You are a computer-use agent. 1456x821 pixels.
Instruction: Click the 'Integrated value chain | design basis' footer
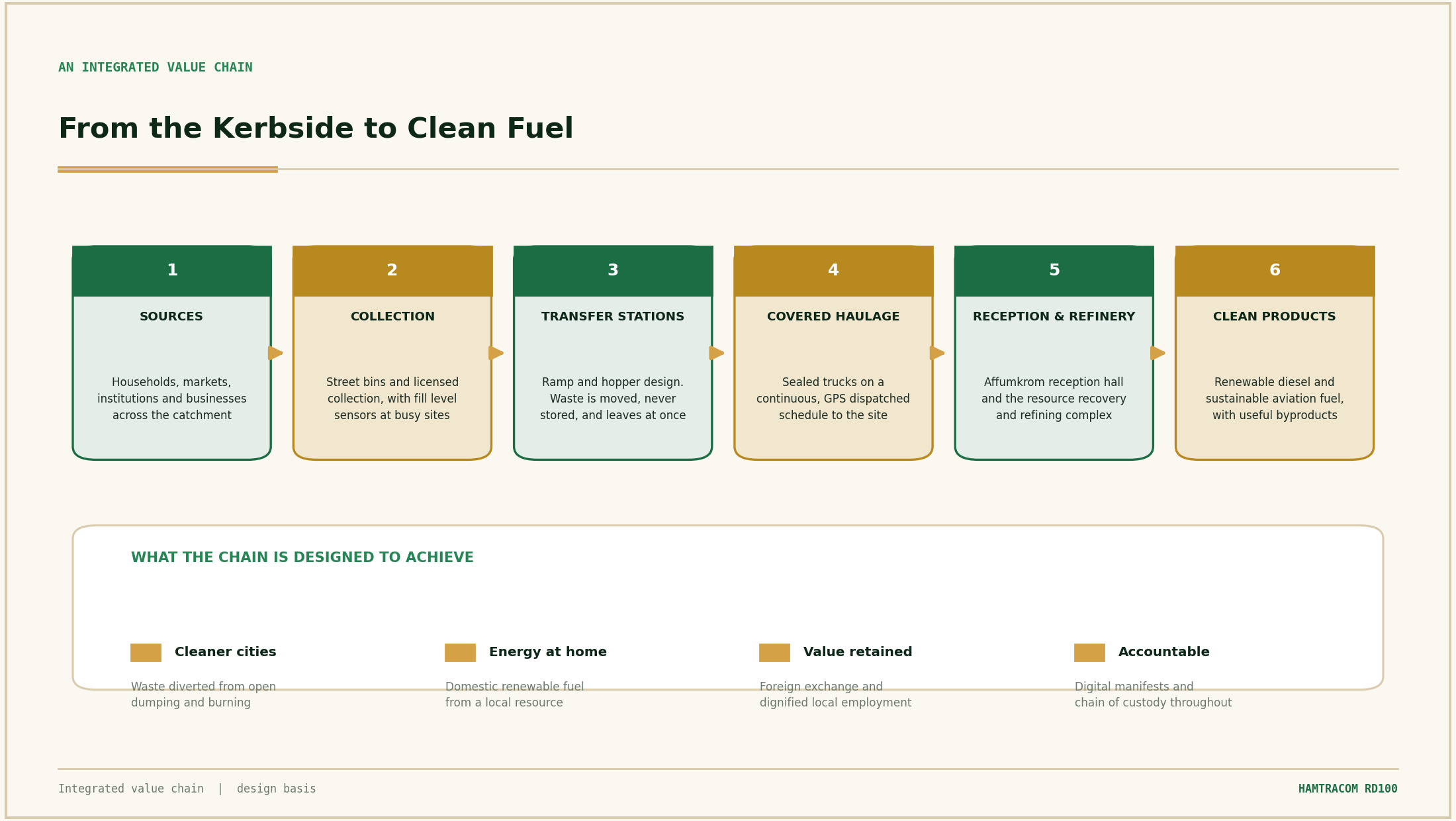coord(187,789)
